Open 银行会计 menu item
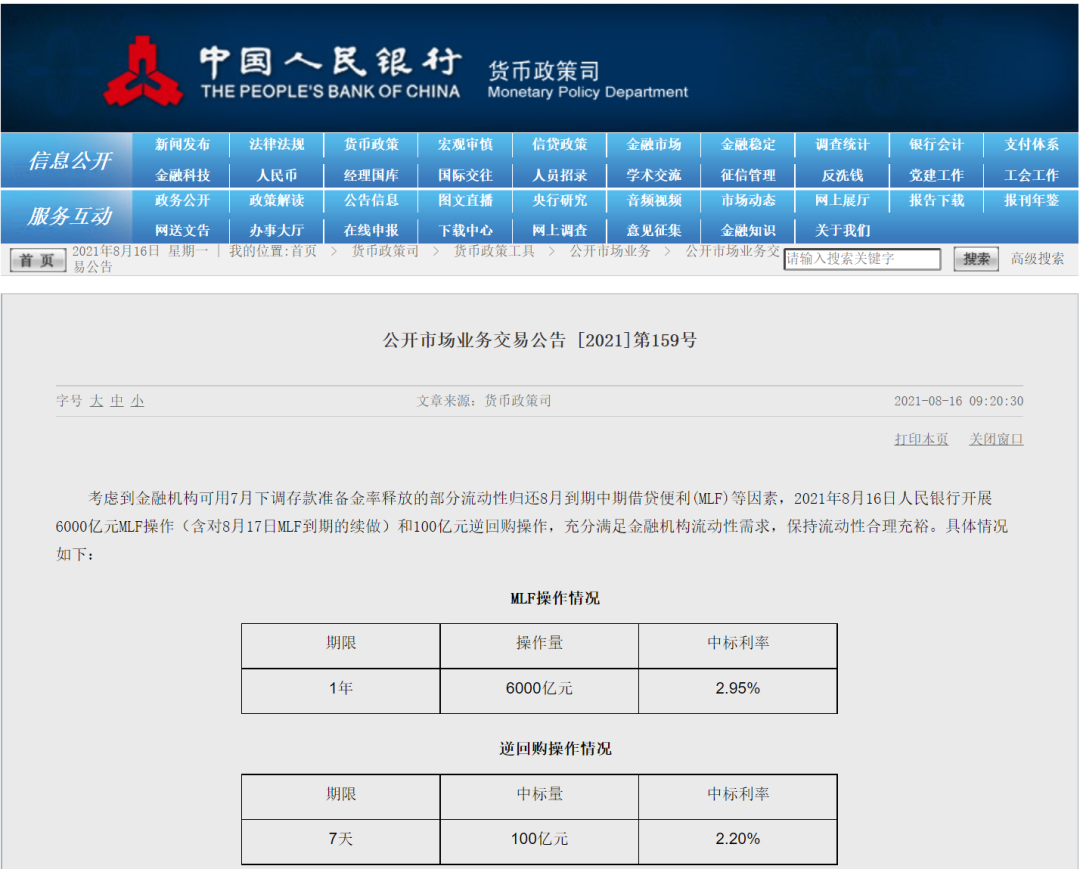 937,145
